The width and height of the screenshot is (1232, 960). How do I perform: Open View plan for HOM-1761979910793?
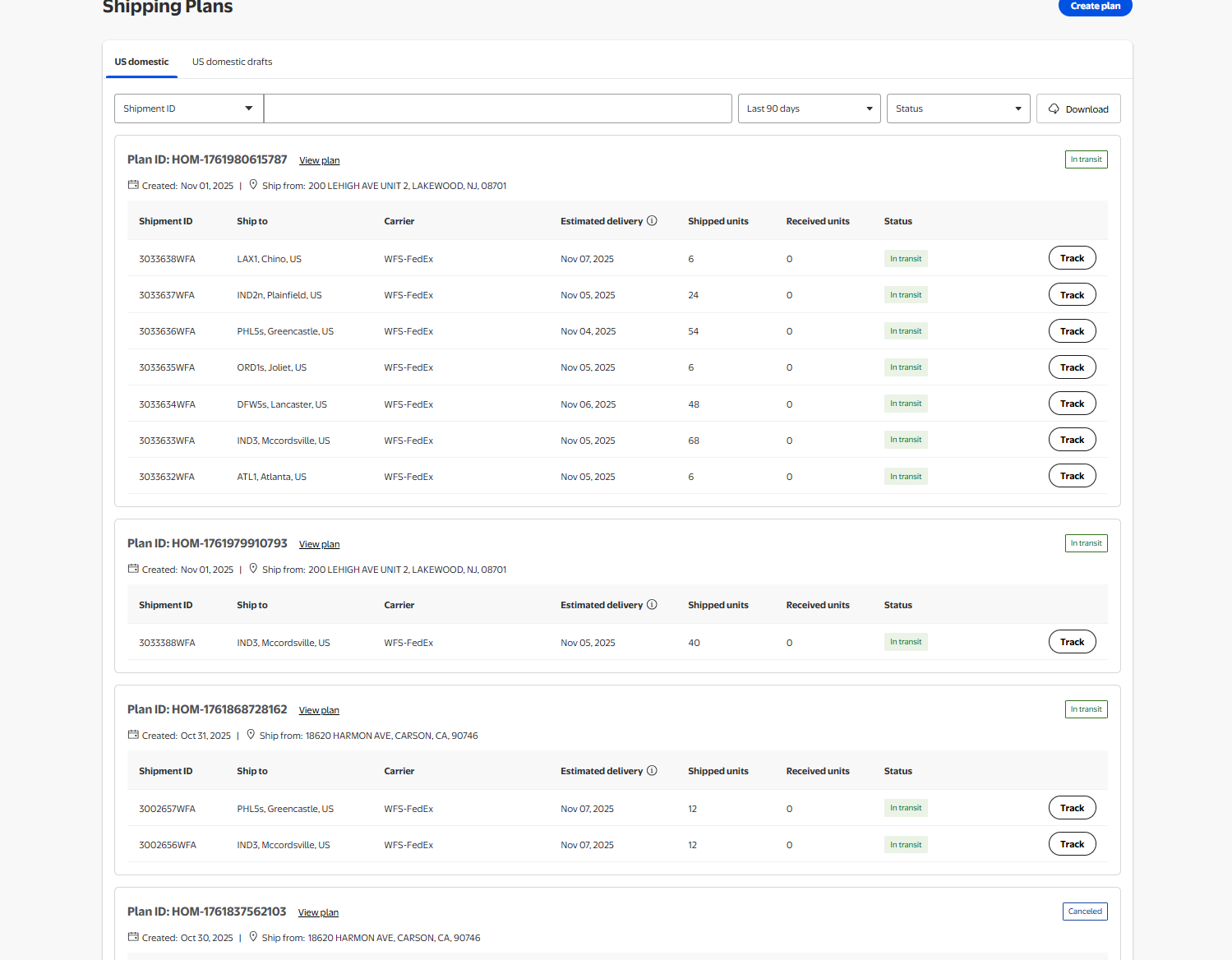pos(319,544)
